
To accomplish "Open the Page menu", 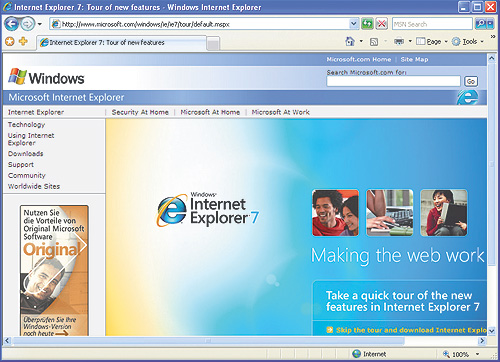I will [x=432, y=41].
